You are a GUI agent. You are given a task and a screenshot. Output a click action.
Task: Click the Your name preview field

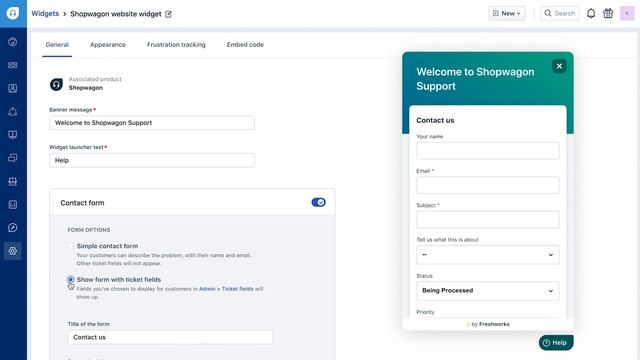click(488, 151)
